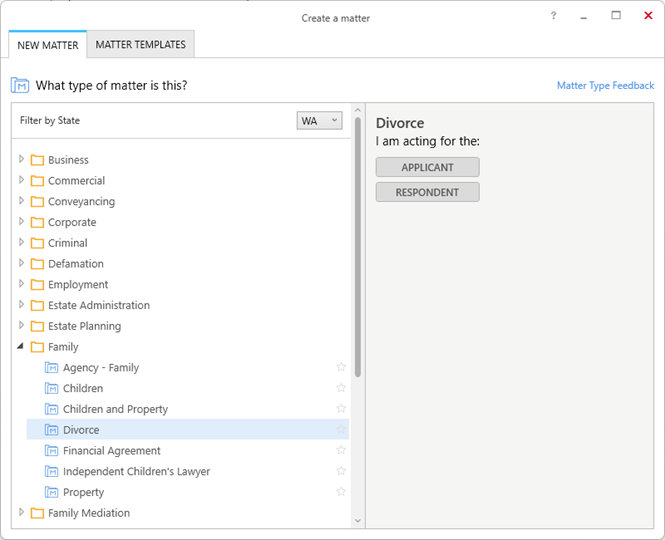Image resolution: width=665 pixels, height=540 pixels.
Task: Click the Children matter type icon
Action: 51,388
